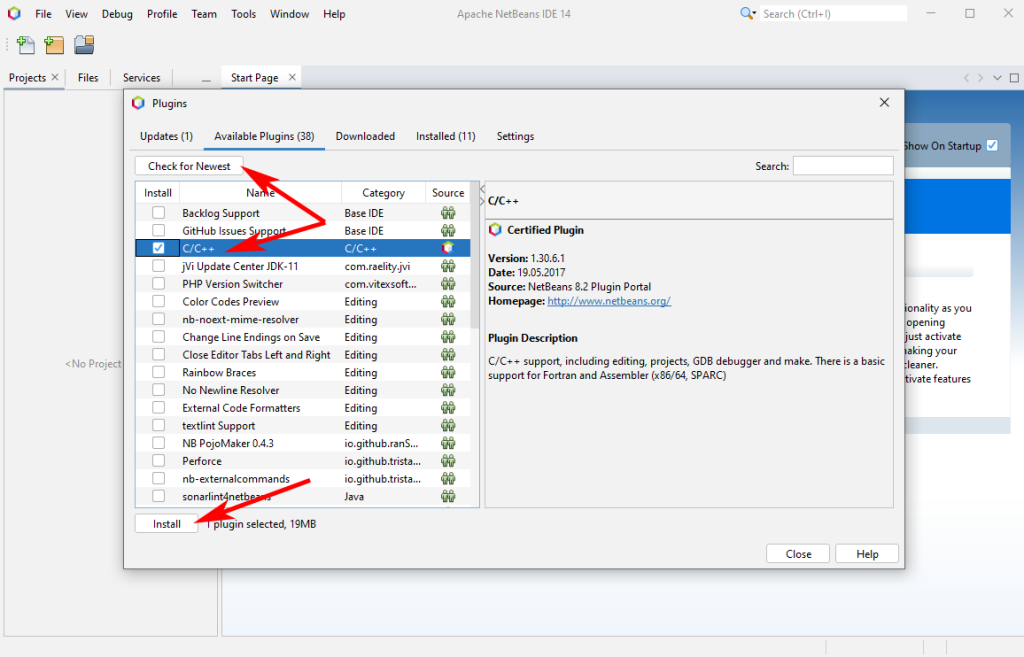Switch to the Settings tab in Plugins
This screenshot has width=1024, height=657.
(x=515, y=136)
